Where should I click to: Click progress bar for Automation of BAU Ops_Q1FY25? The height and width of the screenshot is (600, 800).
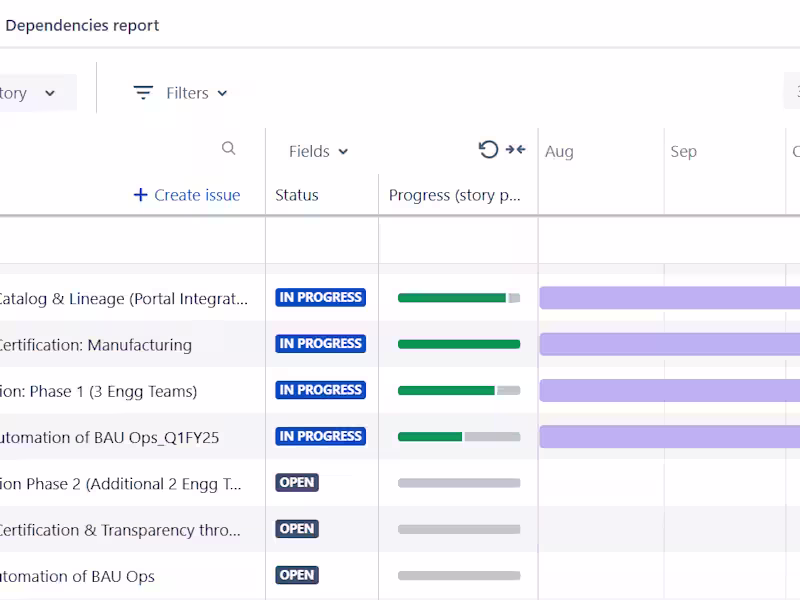coord(459,437)
